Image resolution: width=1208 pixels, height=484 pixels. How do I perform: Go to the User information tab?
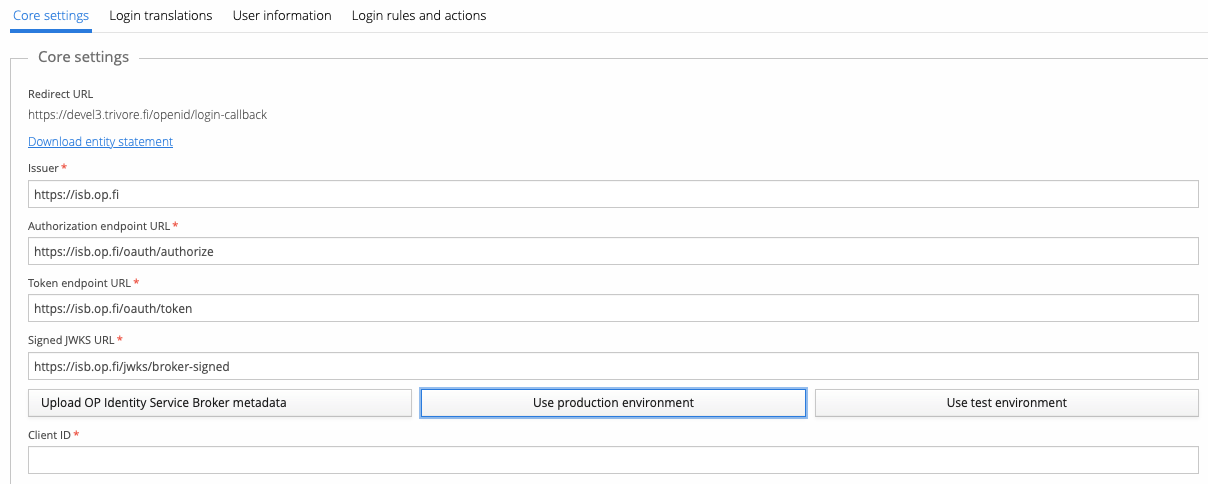(x=282, y=16)
